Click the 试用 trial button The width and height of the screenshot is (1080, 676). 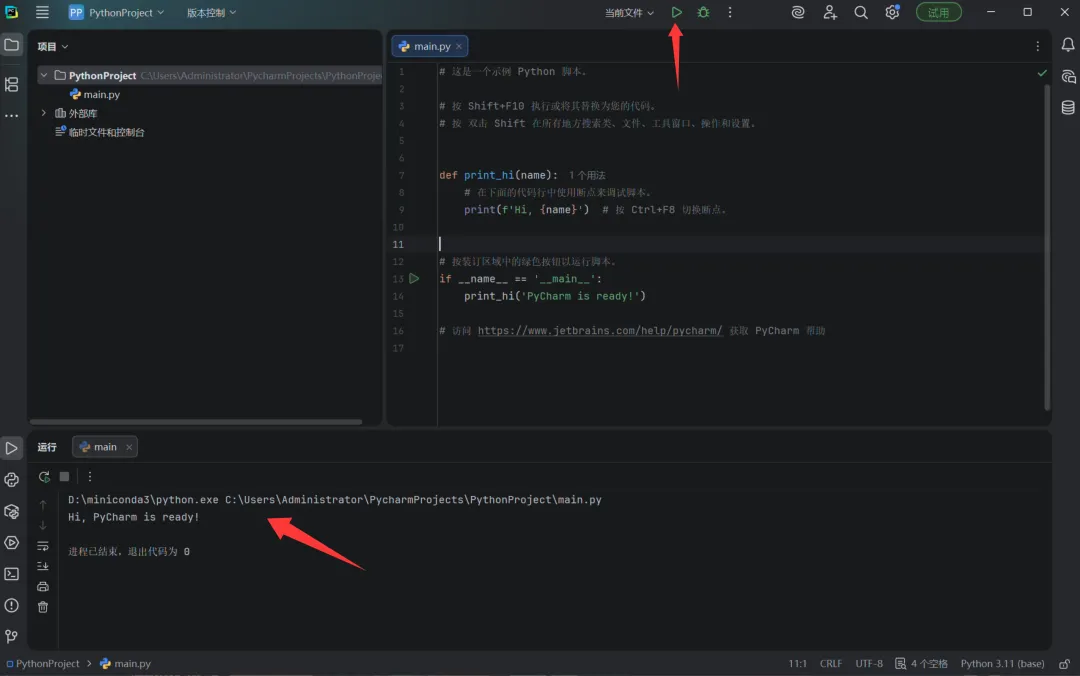[x=938, y=12]
